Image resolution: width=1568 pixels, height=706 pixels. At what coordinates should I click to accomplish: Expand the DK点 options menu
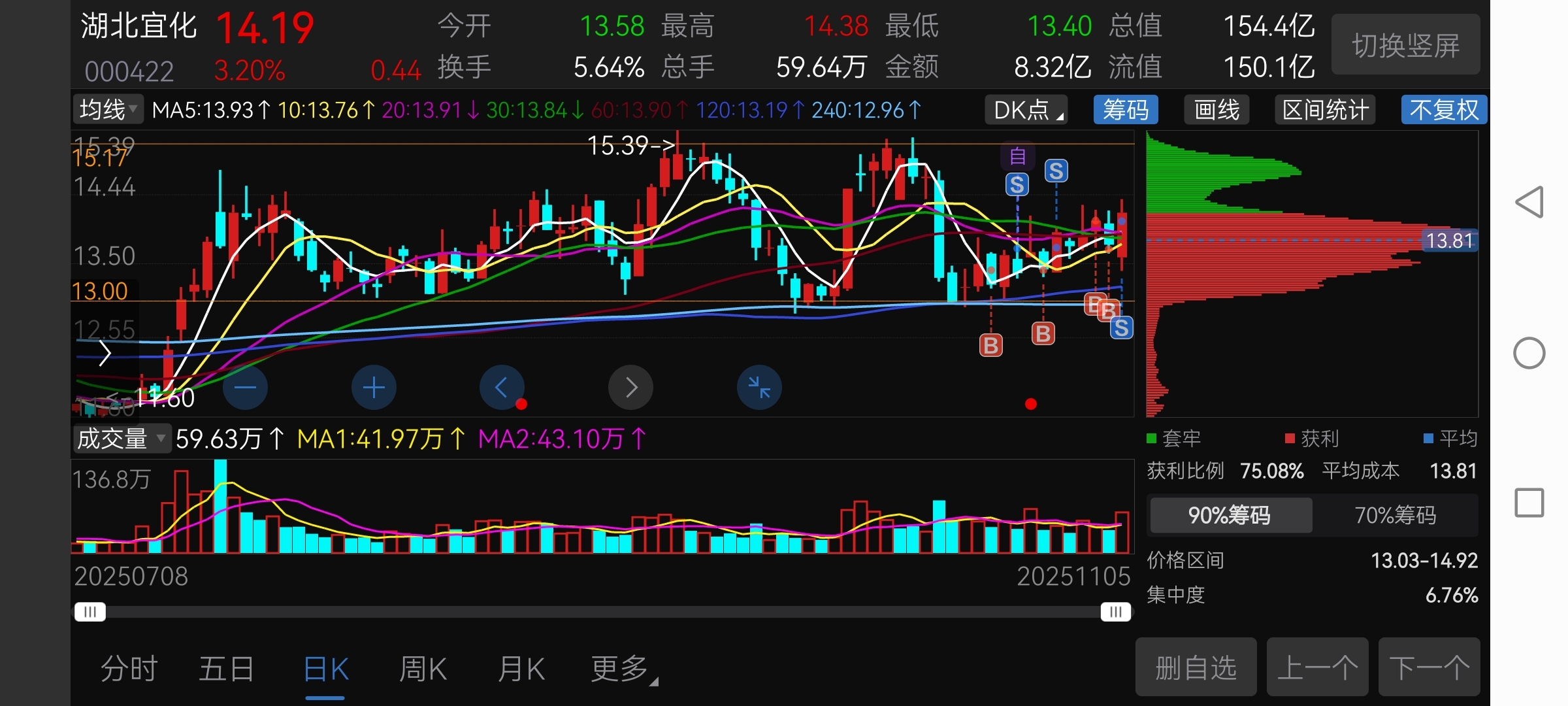(x=1026, y=110)
